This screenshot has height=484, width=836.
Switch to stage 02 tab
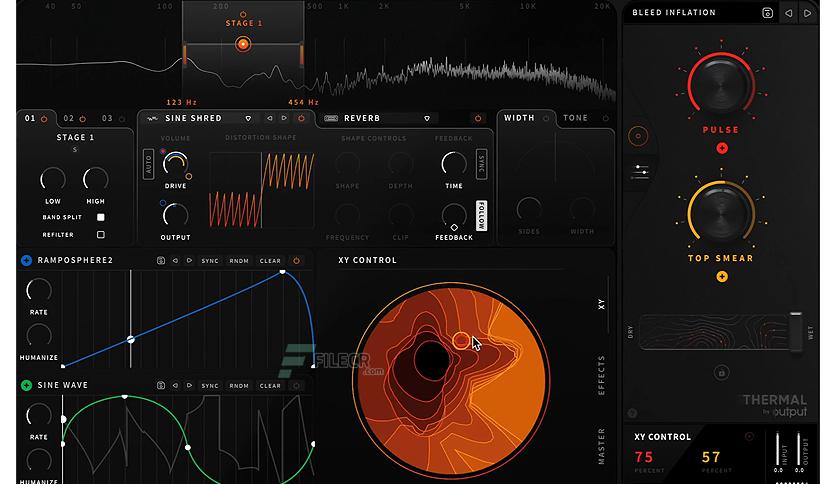(69, 118)
